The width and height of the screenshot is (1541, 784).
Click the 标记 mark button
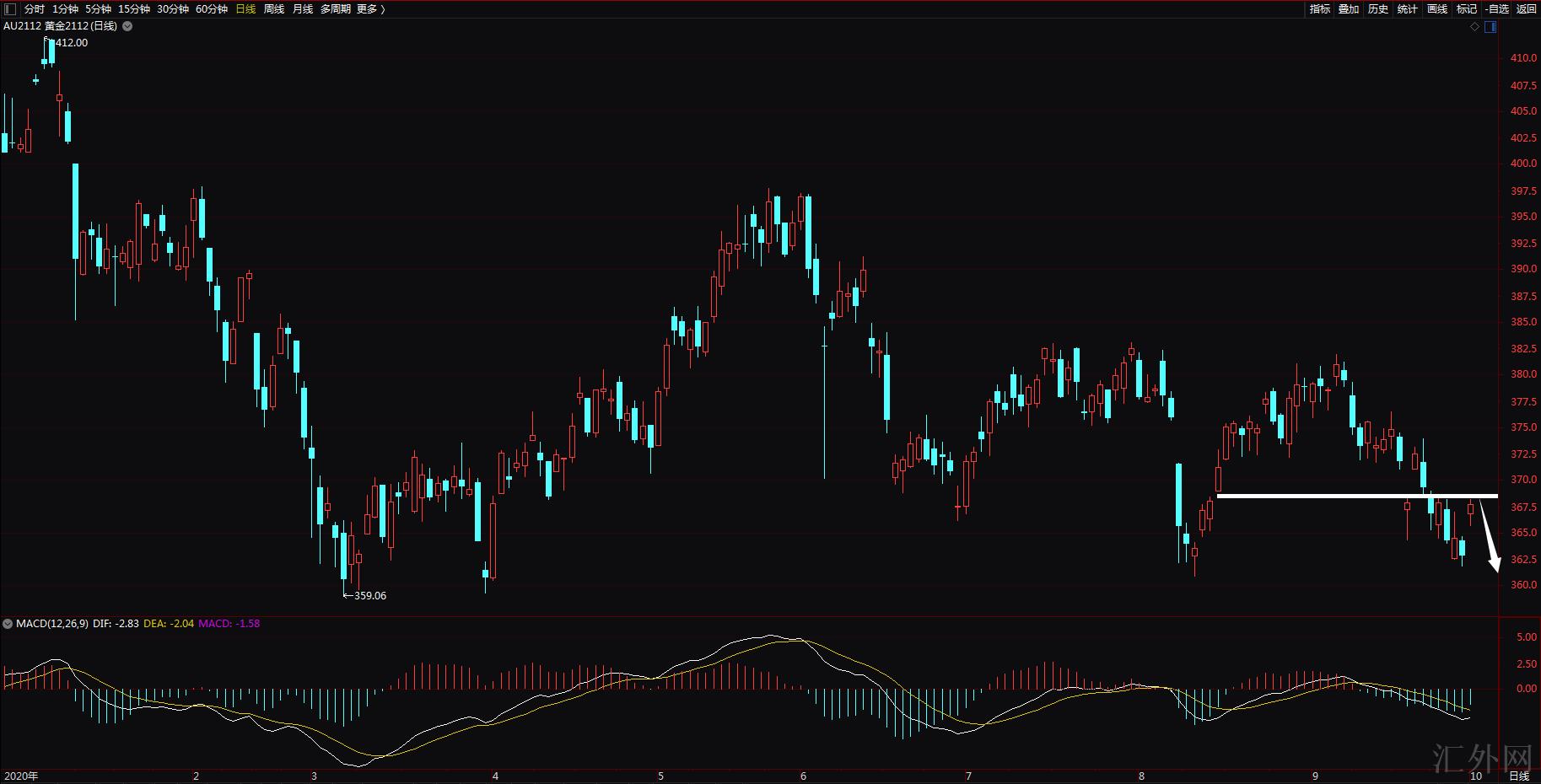coord(1467,8)
